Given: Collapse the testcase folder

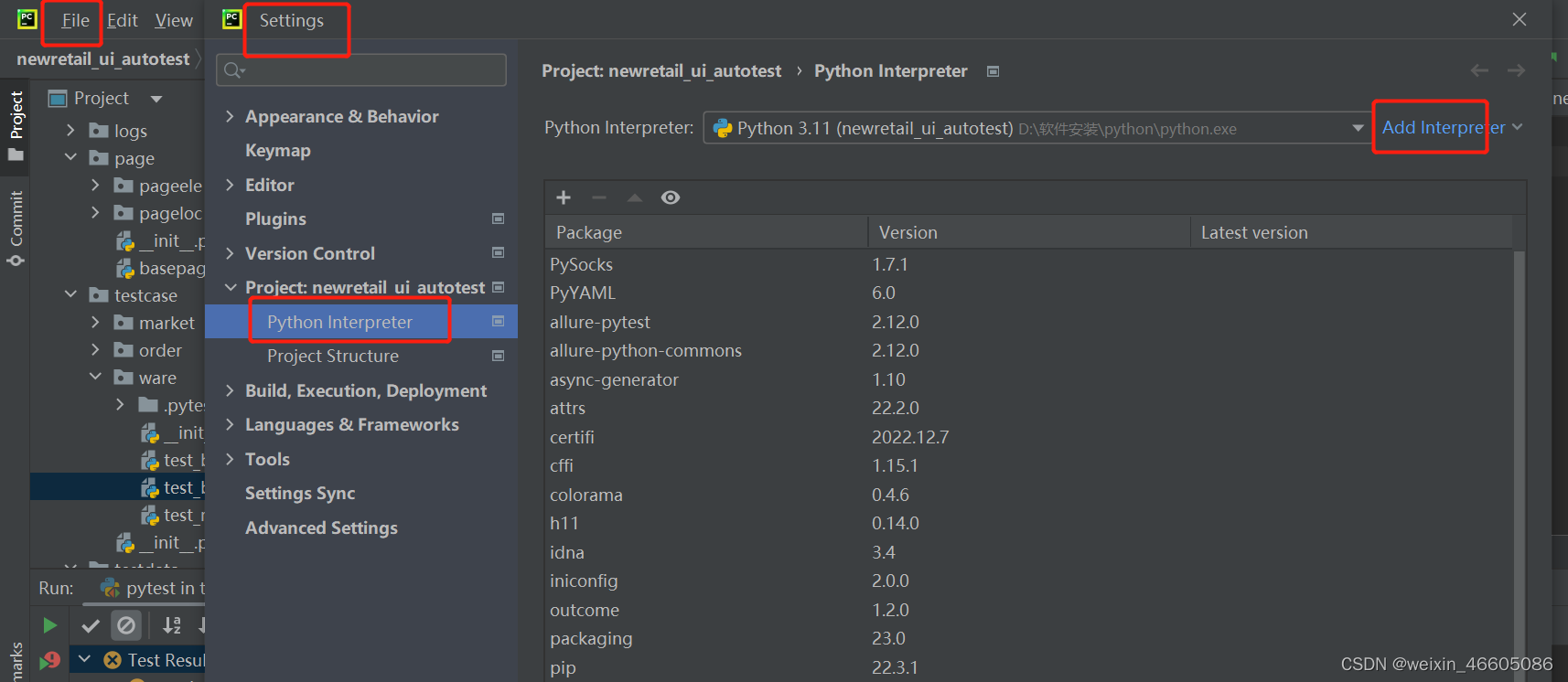Looking at the screenshot, I should click(71, 294).
